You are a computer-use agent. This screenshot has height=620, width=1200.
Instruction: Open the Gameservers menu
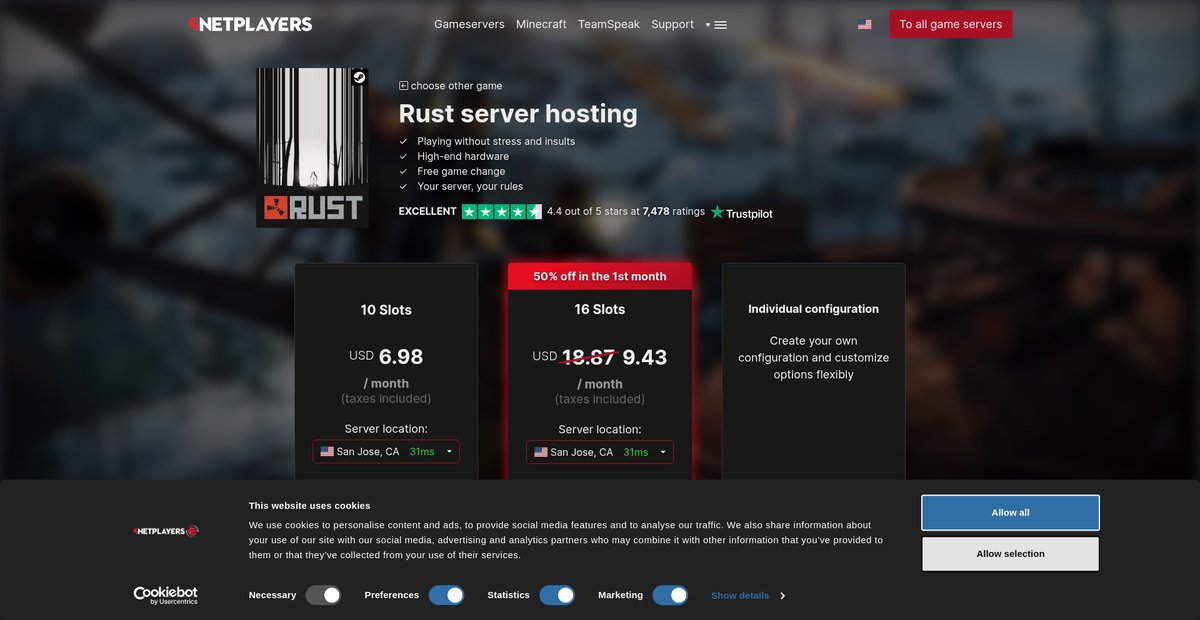tap(469, 24)
